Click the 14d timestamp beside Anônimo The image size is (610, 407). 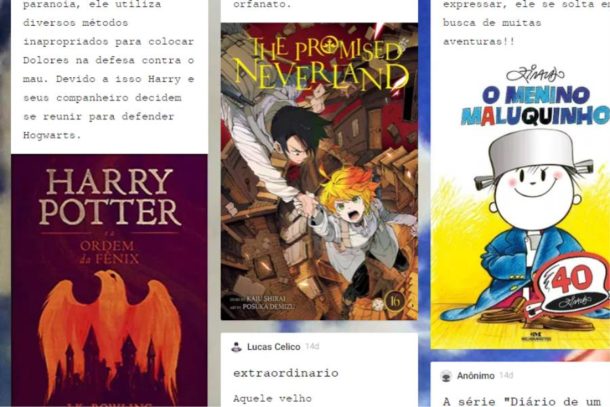[x=506, y=375]
